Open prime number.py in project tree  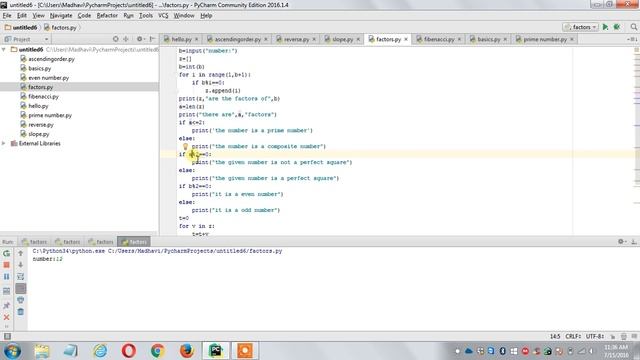[x=50, y=115]
